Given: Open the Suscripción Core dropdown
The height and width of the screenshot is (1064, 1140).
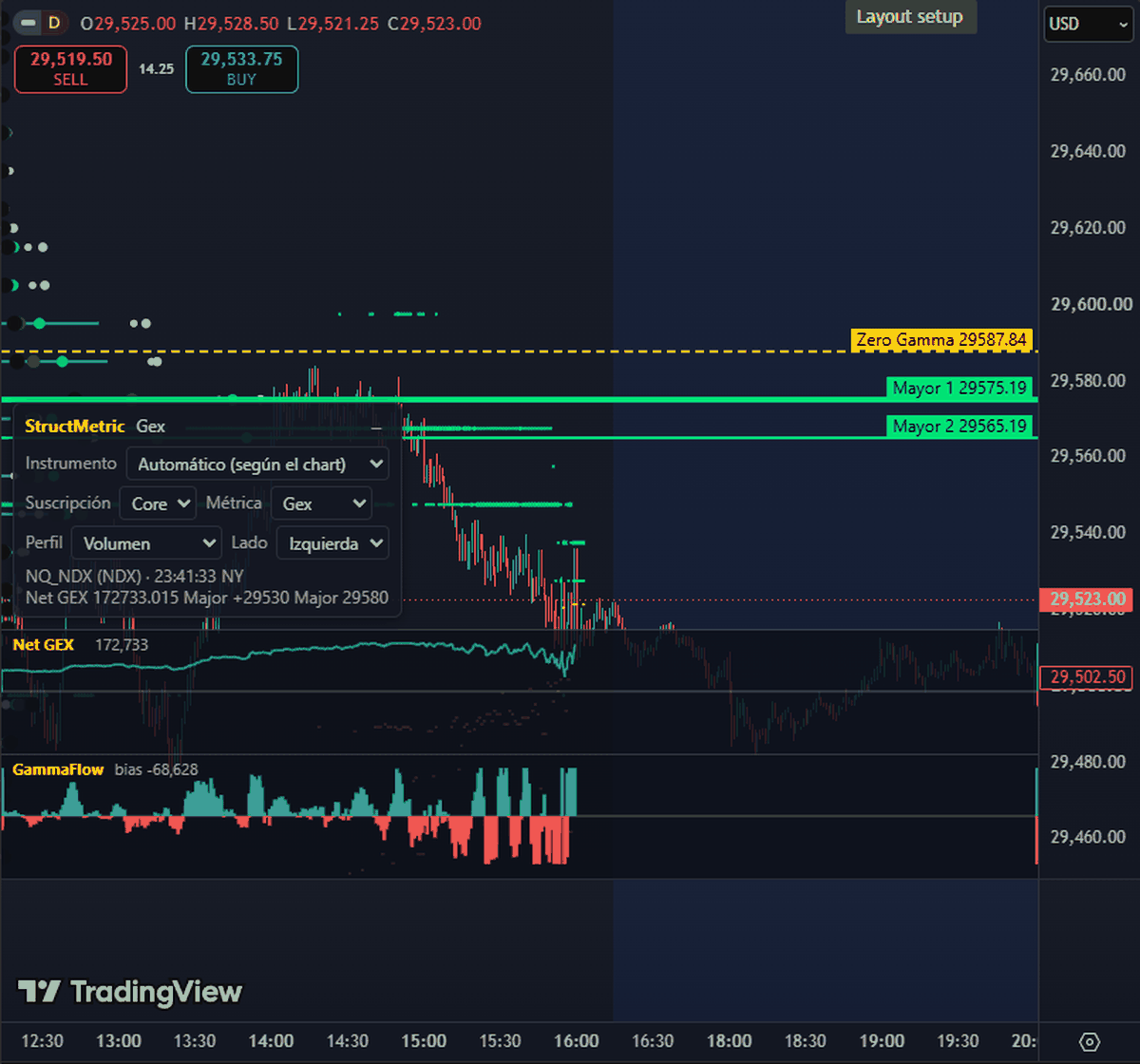Looking at the screenshot, I should (x=158, y=503).
